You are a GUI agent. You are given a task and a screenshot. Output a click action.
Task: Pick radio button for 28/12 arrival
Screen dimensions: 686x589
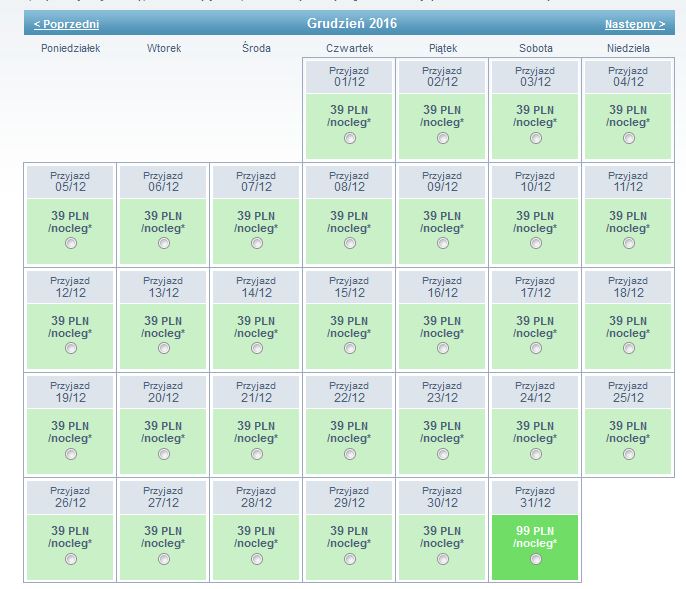[257, 559]
